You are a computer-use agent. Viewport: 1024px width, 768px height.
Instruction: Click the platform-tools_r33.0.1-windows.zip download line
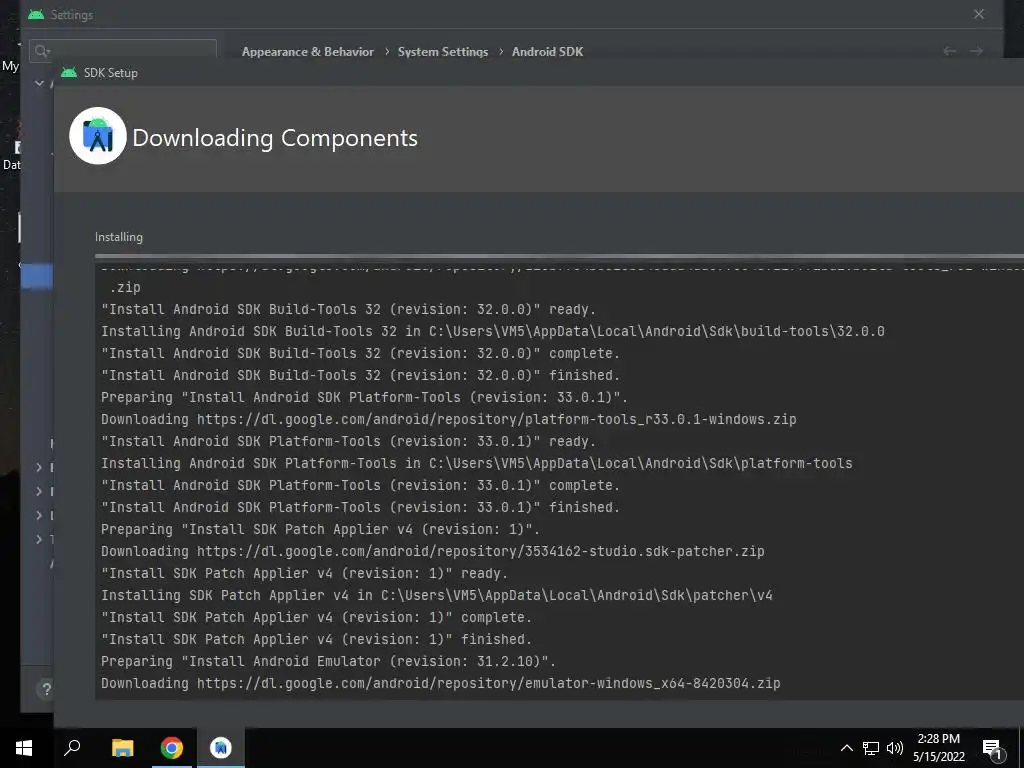(449, 419)
